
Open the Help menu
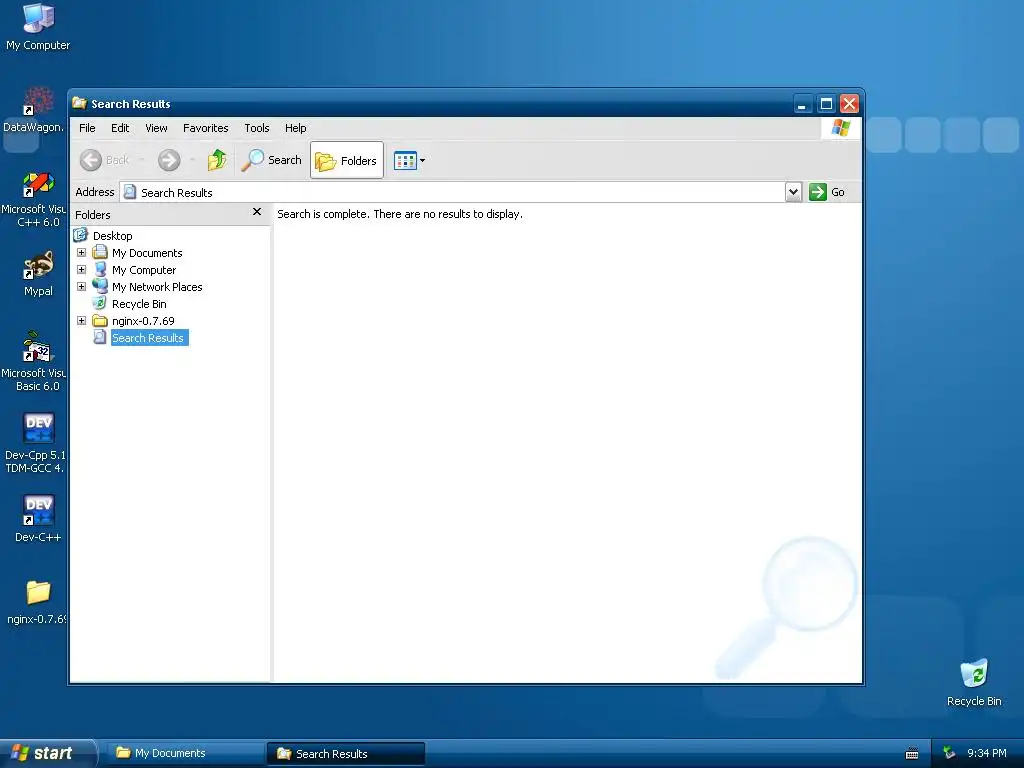295,128
